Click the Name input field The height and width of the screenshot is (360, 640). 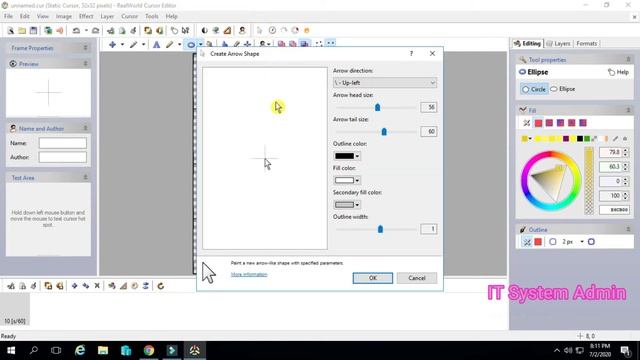pyautogui.click(x=62, y=143)
